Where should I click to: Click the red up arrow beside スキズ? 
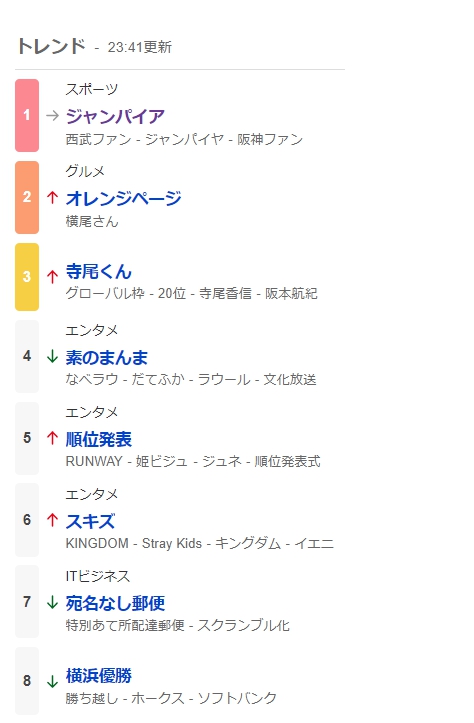tap(53, 520)
